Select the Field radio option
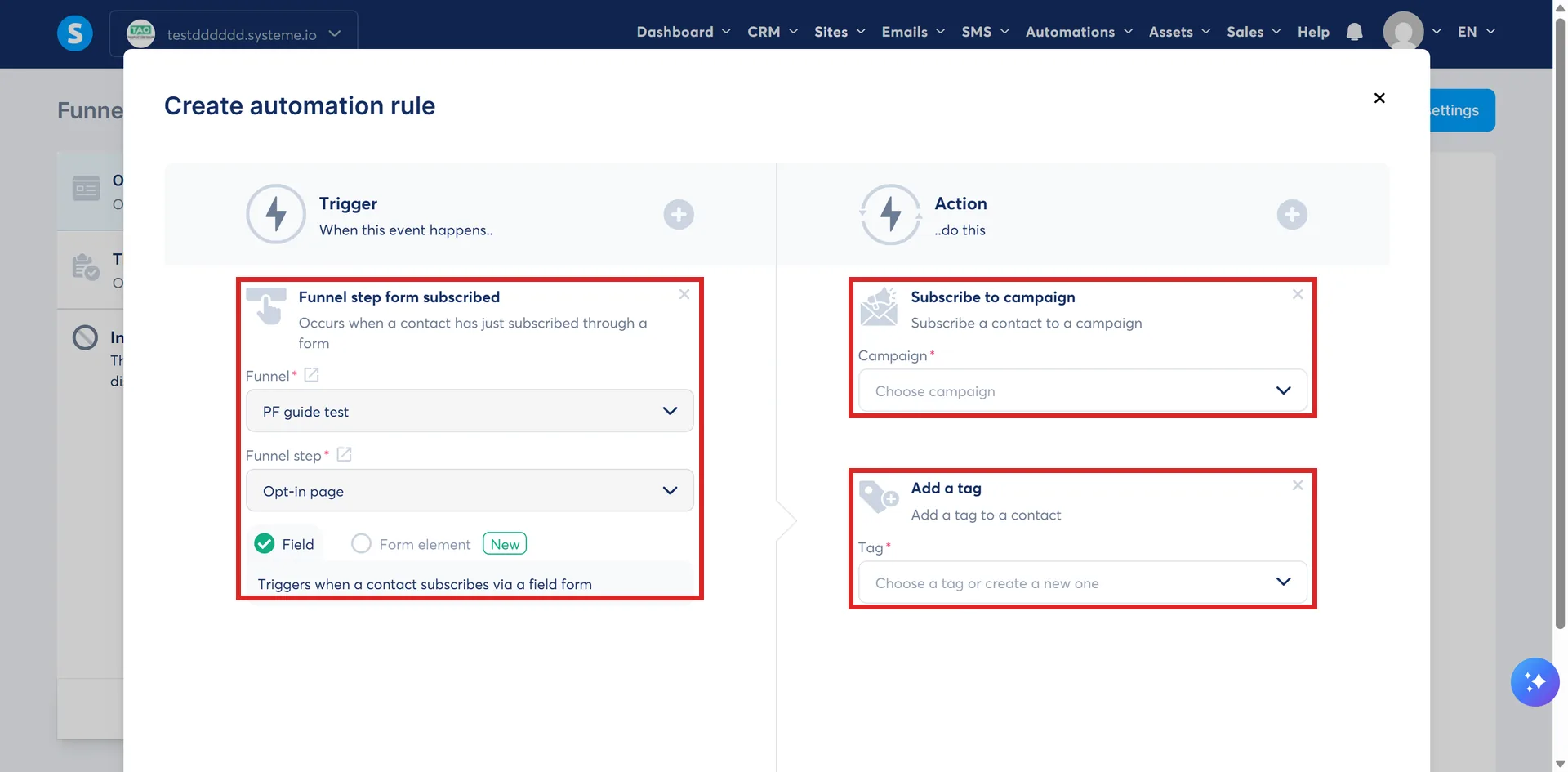 tap(265, 544)
